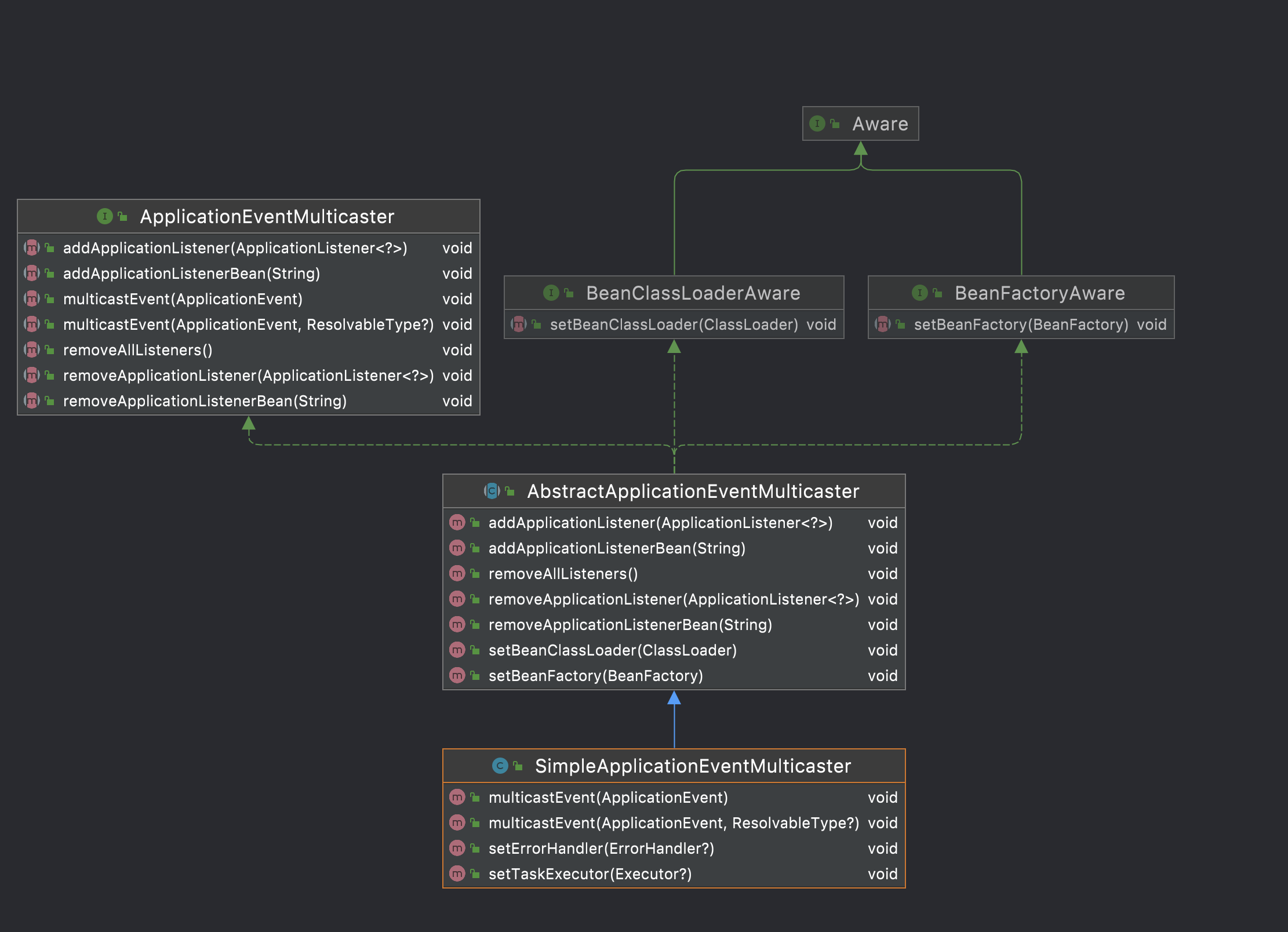Select setBeanFactory(BeanFactory) in BeanFactoryAware node
1288x932 pixels.
1021,325
